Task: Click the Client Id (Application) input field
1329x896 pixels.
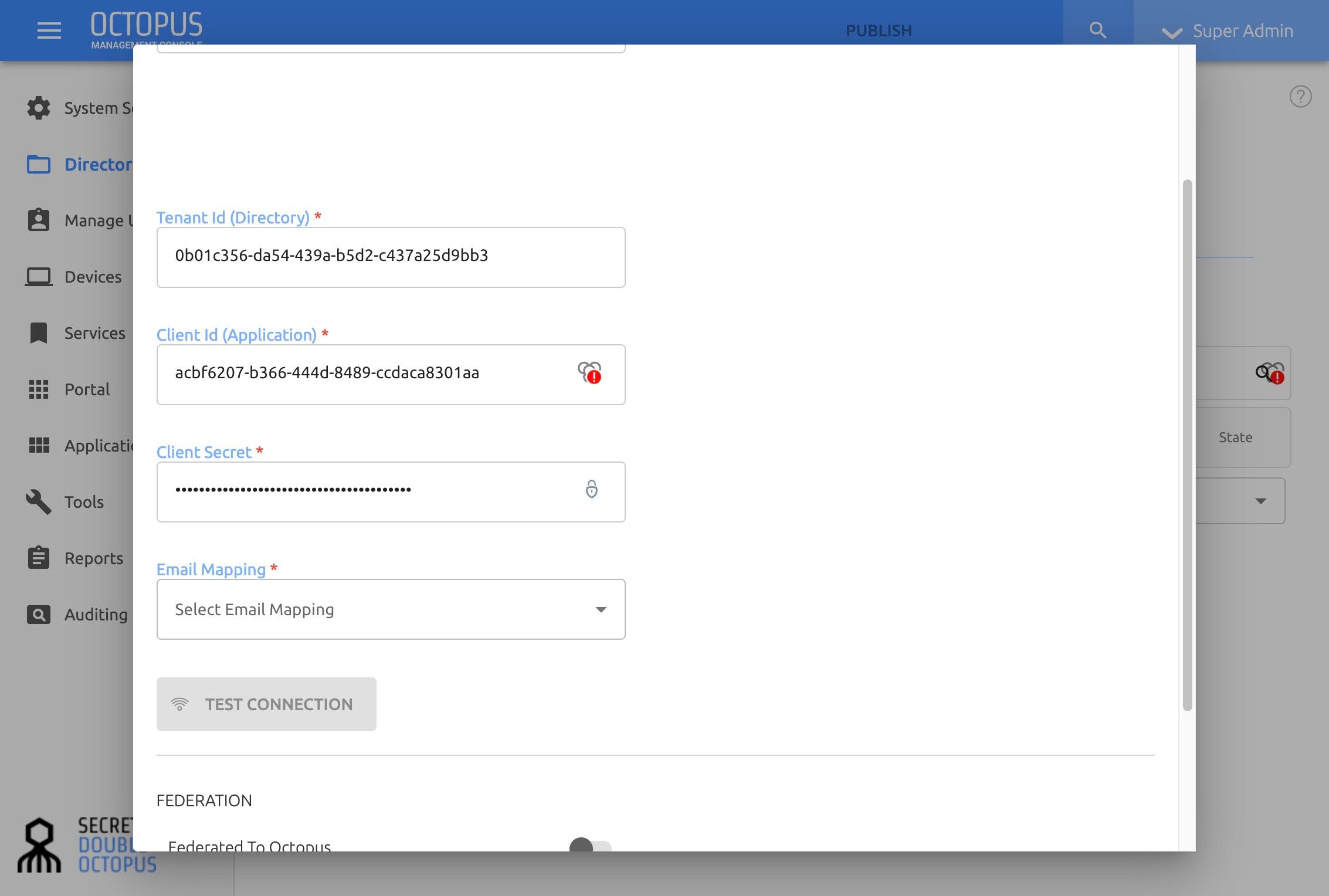Action: 391,375
